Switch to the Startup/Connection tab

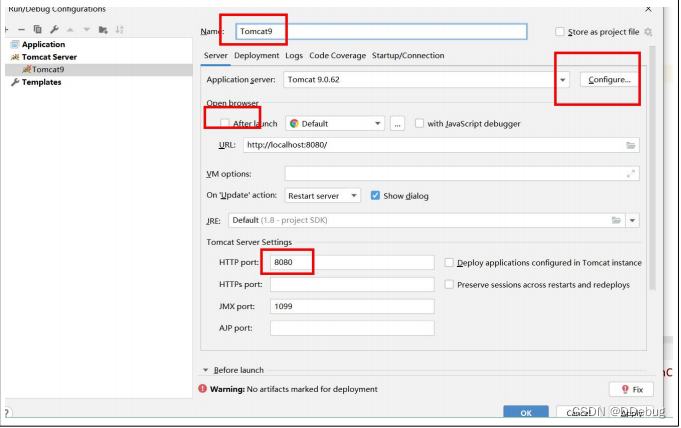coord(408,56)
